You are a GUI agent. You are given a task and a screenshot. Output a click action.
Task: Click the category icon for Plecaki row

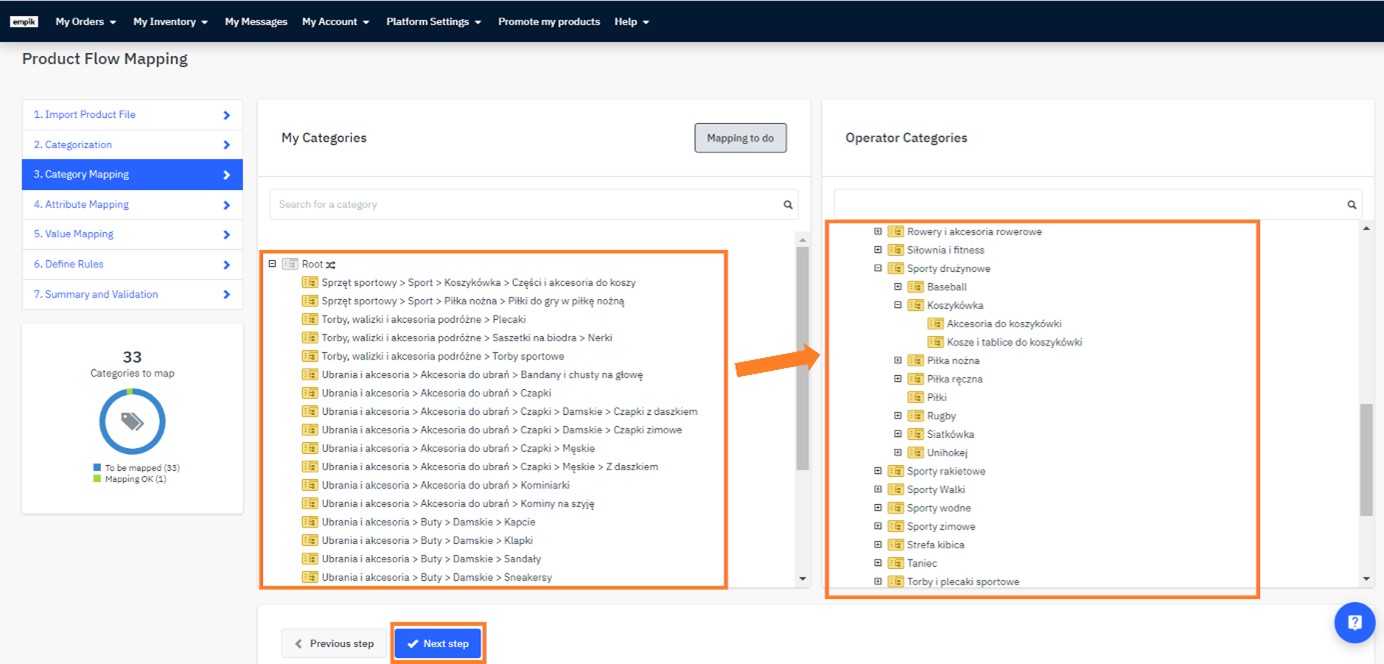[x=310, y=319]
